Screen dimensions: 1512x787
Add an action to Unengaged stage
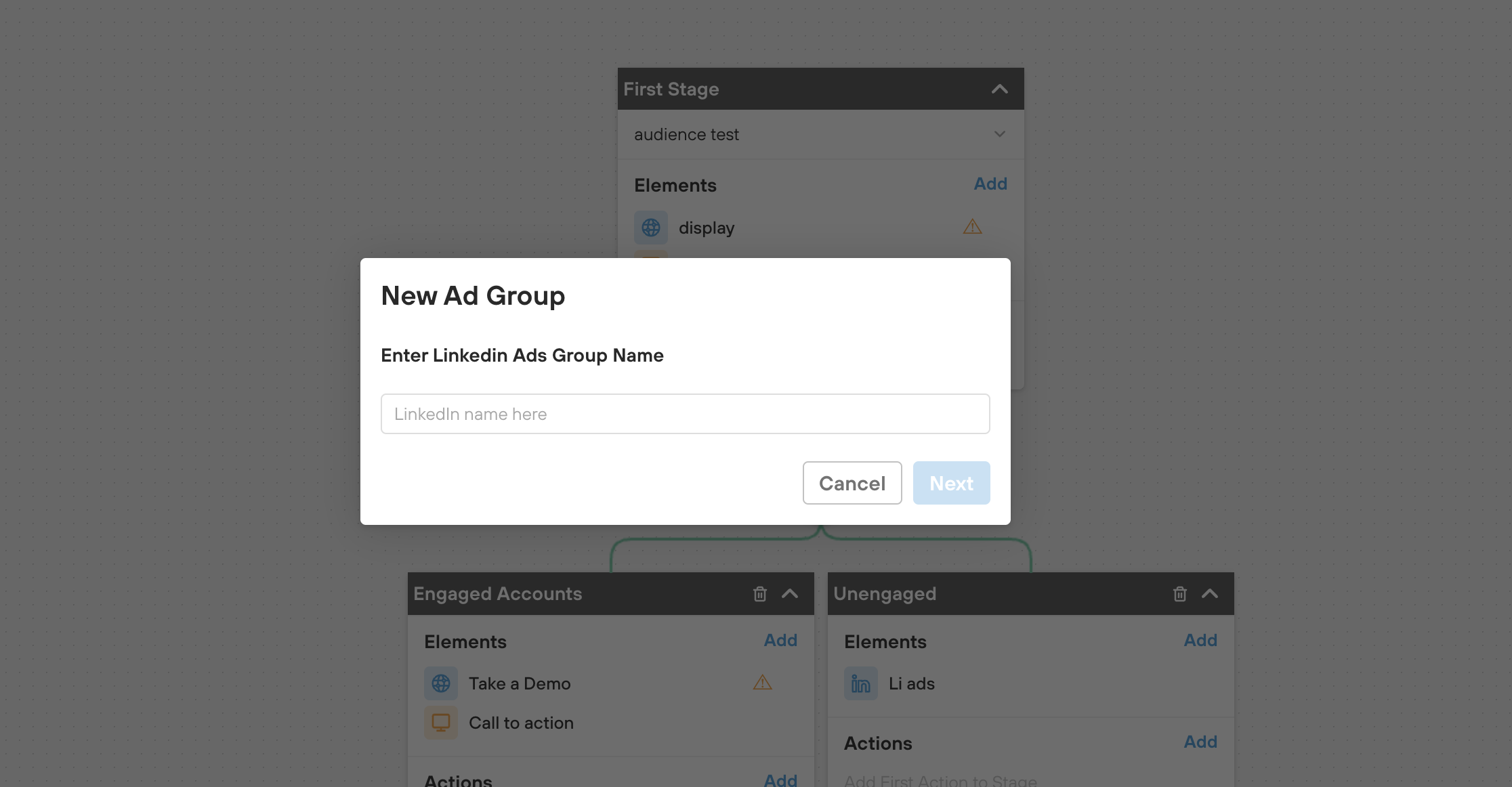1200,742
